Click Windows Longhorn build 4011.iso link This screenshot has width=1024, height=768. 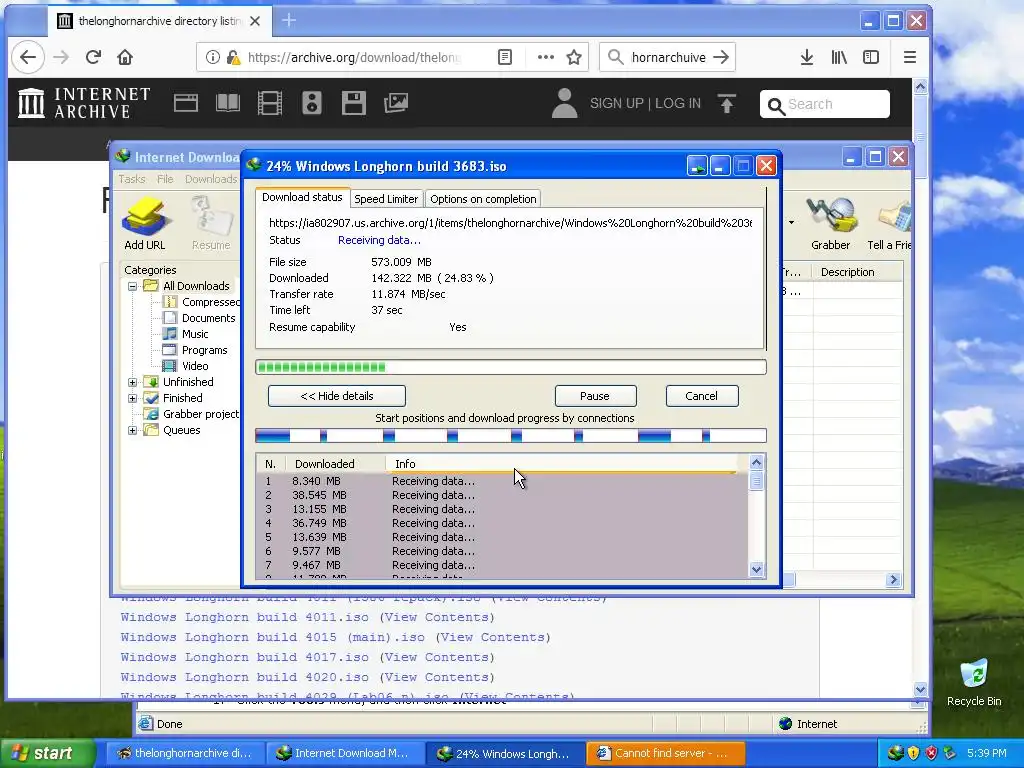[244, 617]
